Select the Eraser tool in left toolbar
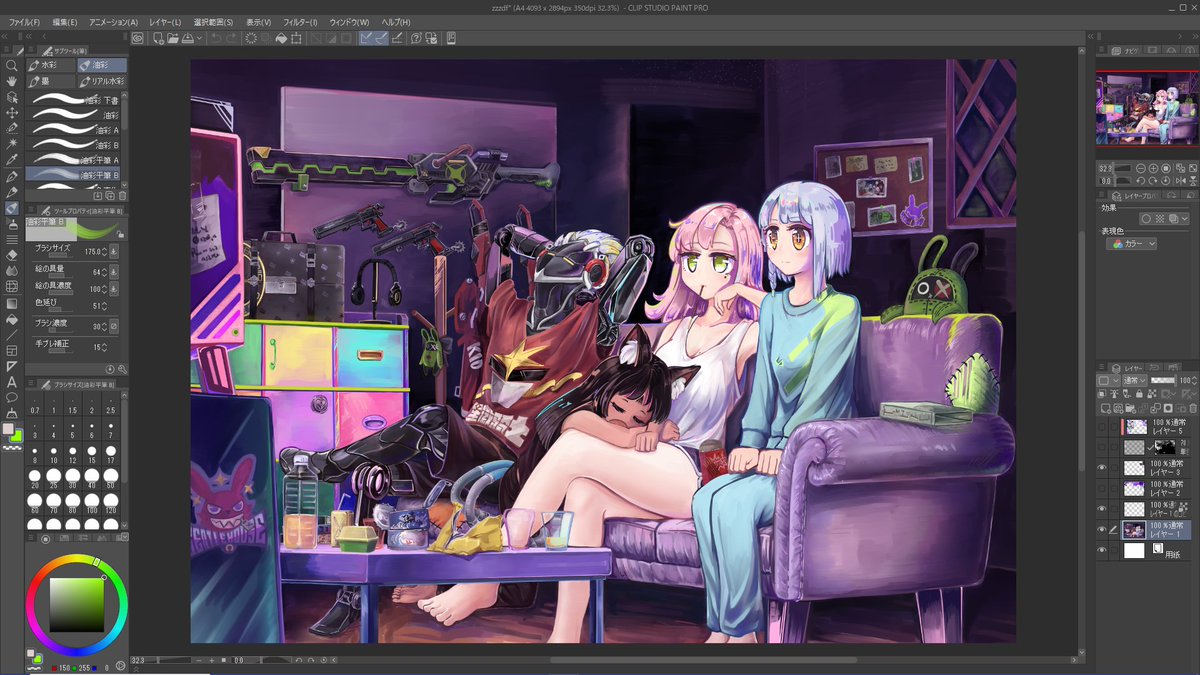 (12, 255)
